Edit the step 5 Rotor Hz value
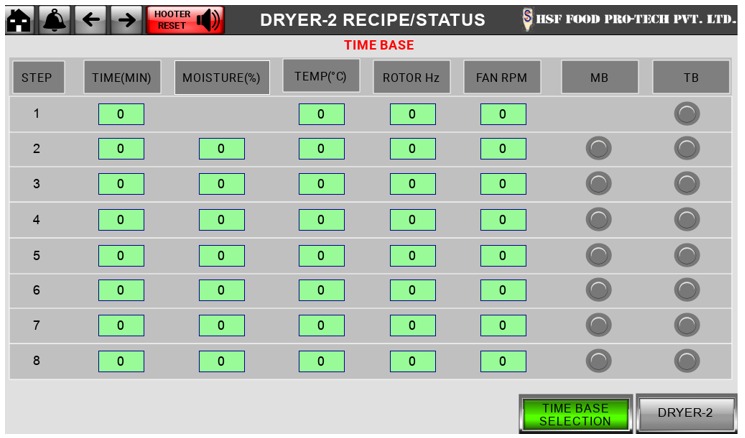Screen dimensions: 745x438 click(412, 255)
